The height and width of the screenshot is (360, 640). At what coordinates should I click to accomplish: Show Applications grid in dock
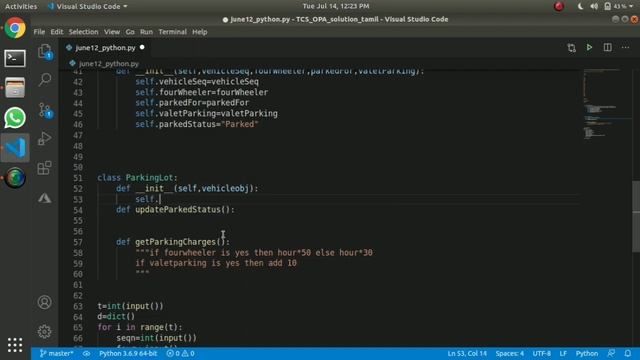point(15,345)
